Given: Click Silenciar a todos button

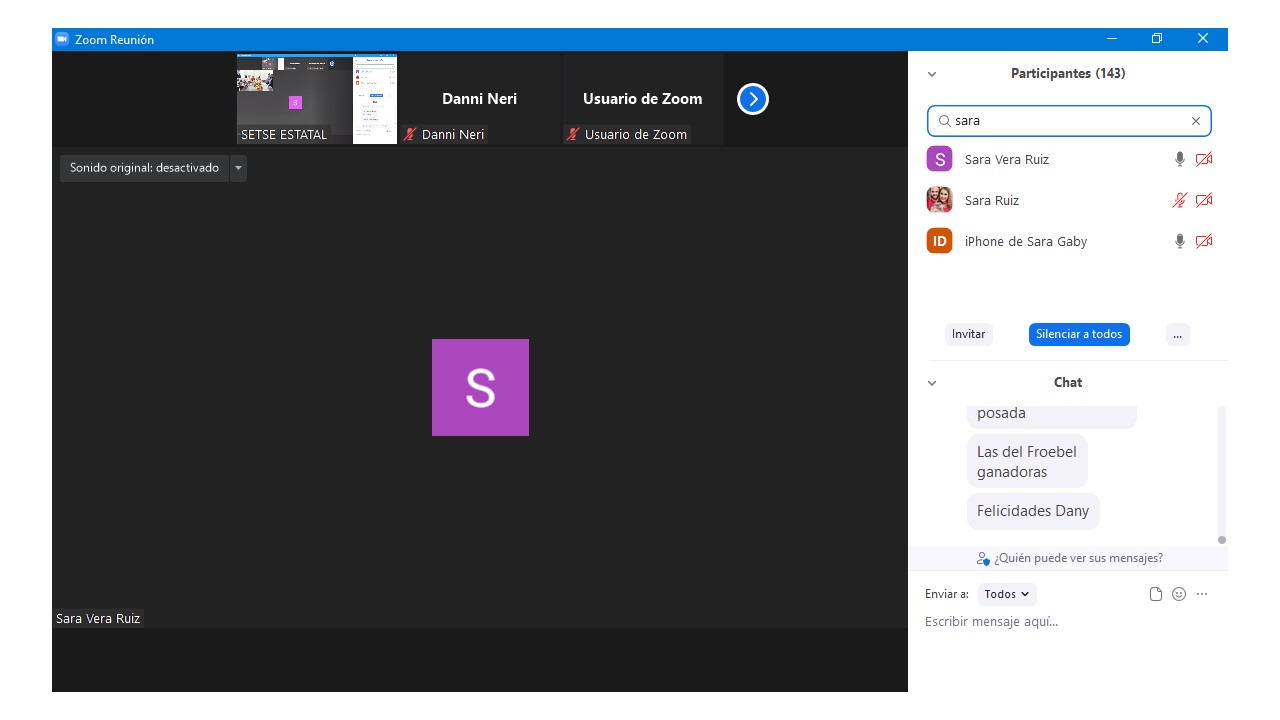Looking at the screenshot, I should [1079, 334].
